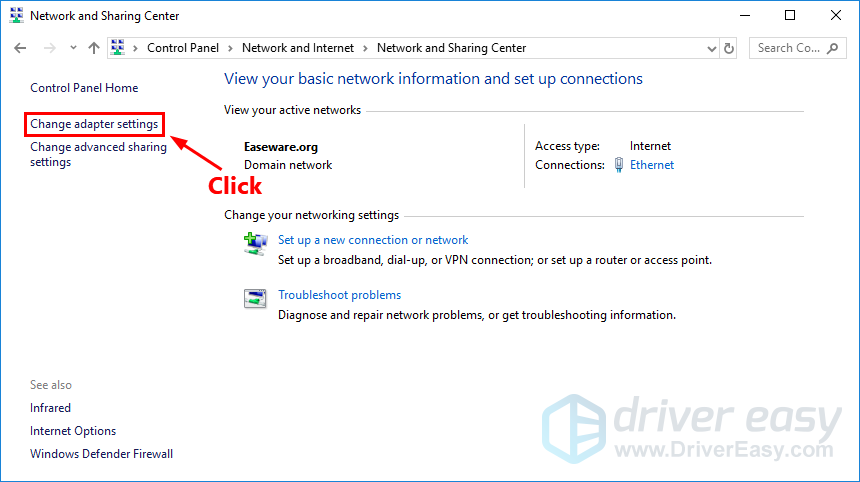Click the Back navigation arrow
Viewport: 860px width, 482px height.
click(x=21, y=48)
